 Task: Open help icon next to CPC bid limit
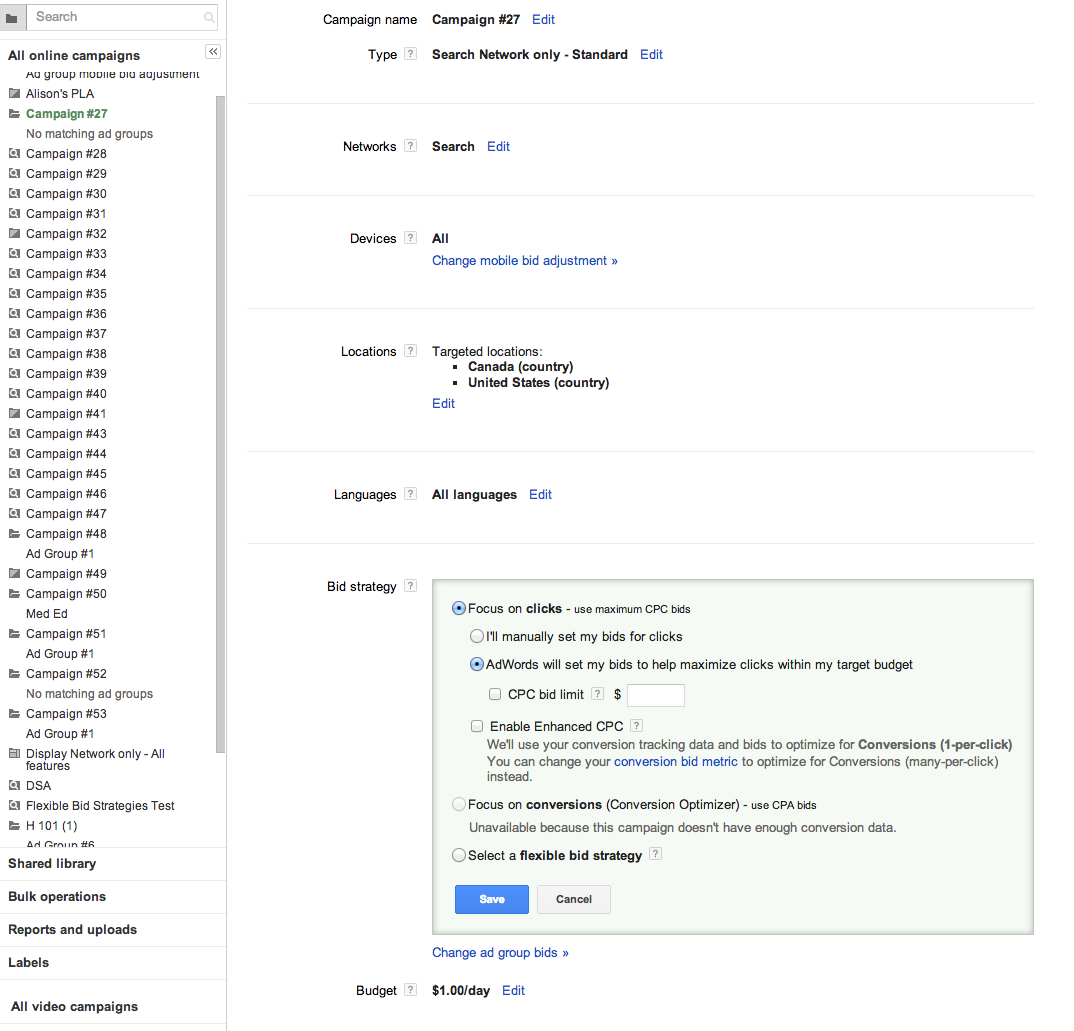pos(597,694)
